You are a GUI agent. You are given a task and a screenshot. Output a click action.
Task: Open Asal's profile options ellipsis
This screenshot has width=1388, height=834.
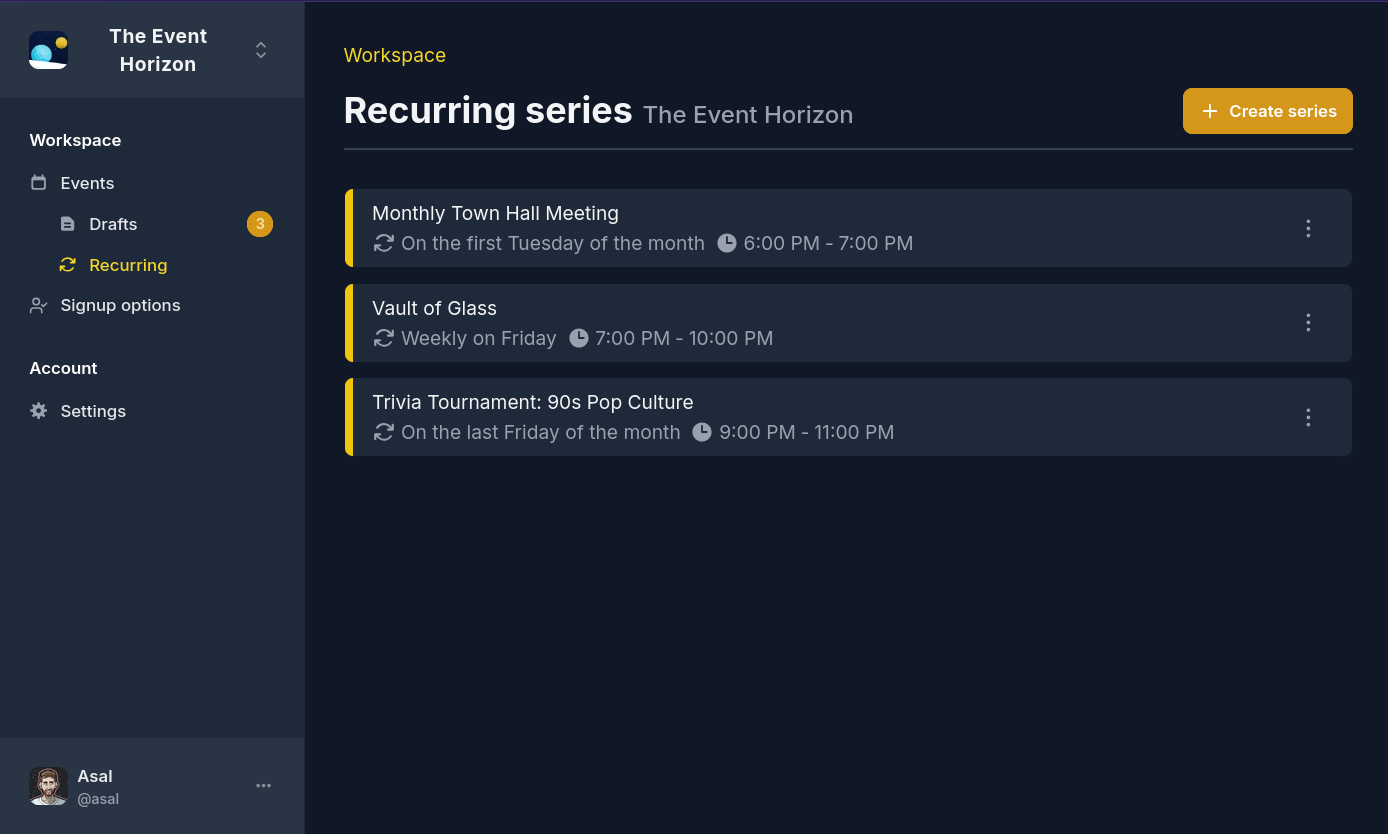263,785
